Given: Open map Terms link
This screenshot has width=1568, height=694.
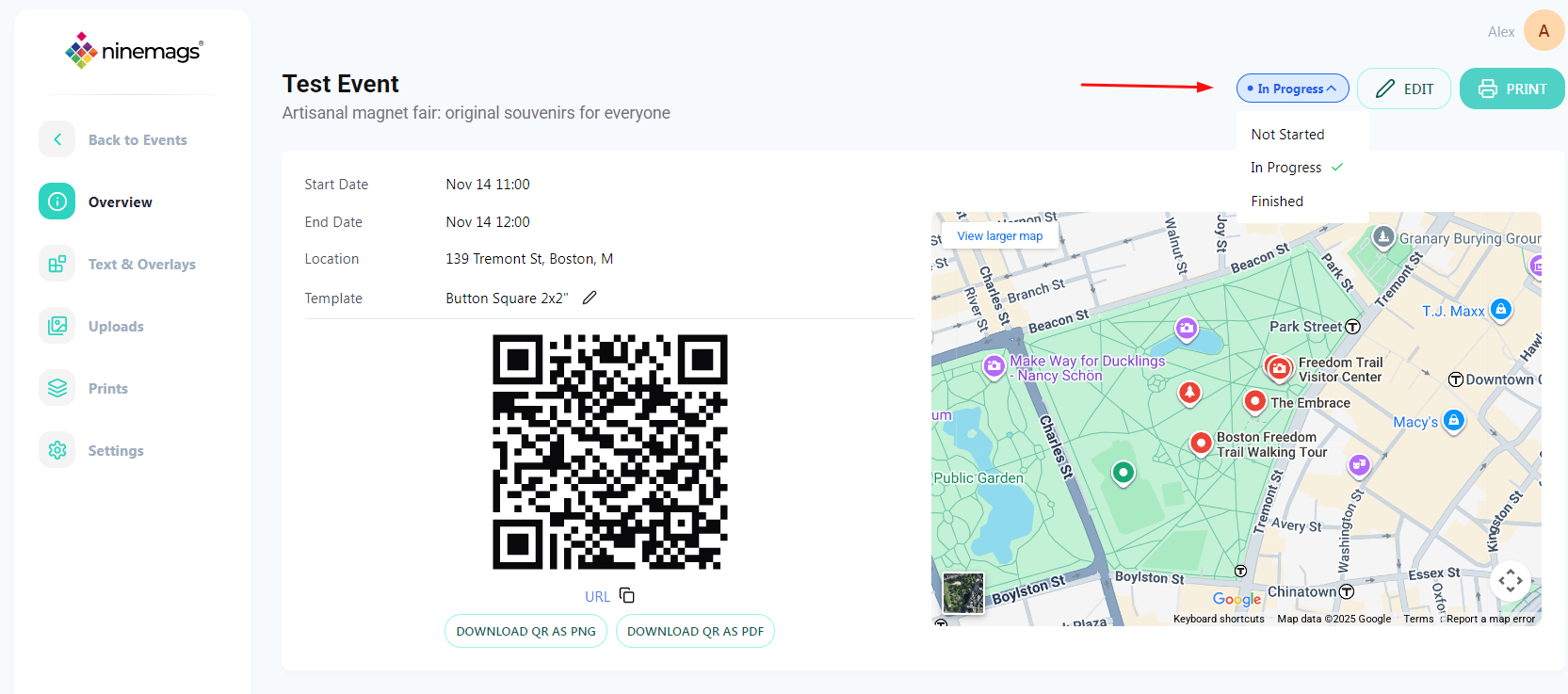Looking at the screenshot, I should [x=1418, y=619].
